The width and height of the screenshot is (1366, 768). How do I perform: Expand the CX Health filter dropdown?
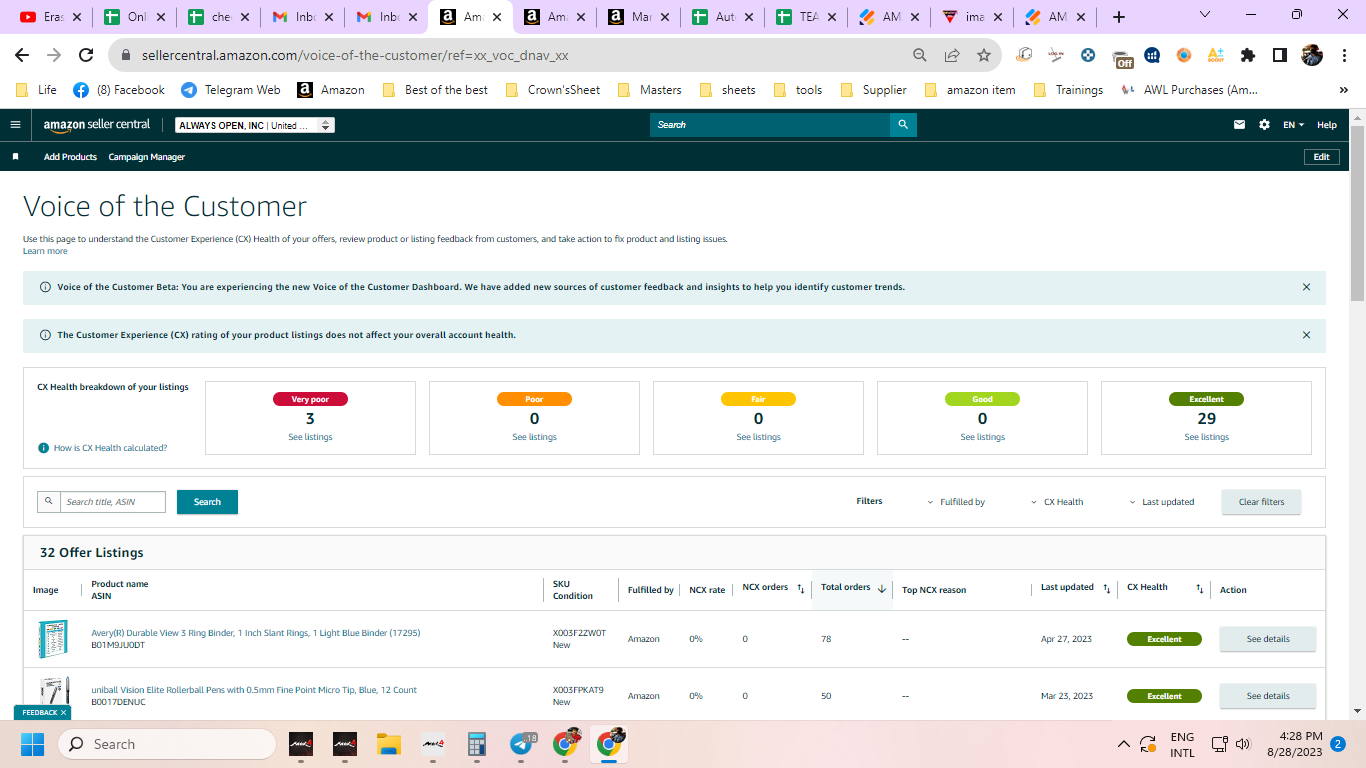[x=1057, y=502]
